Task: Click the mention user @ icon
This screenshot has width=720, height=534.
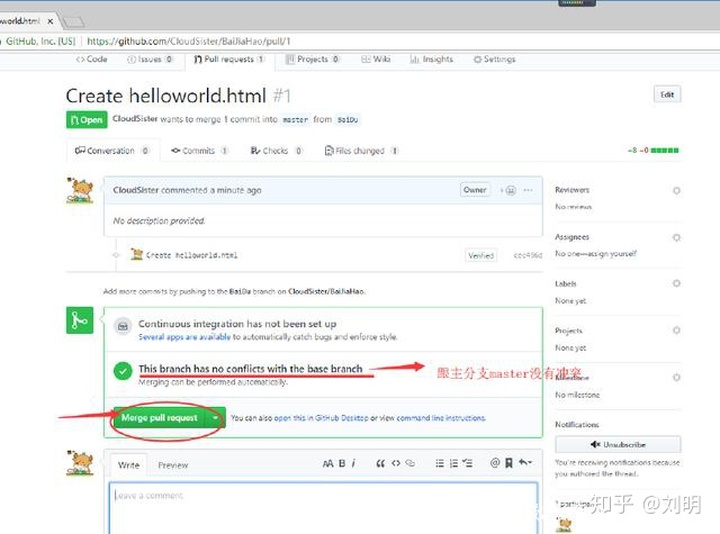Action: [x=495, y=463]
